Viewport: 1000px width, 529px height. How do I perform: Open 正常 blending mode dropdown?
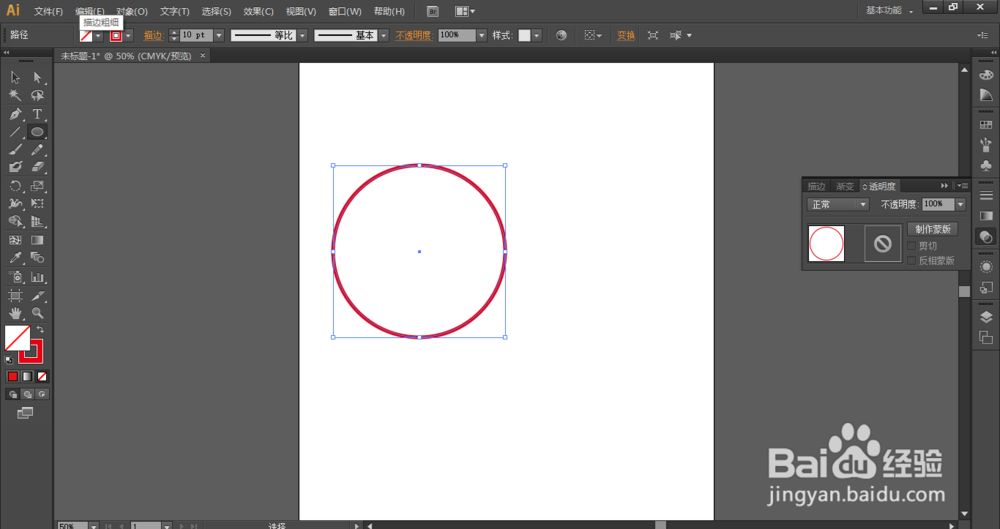tap(838, 204)
